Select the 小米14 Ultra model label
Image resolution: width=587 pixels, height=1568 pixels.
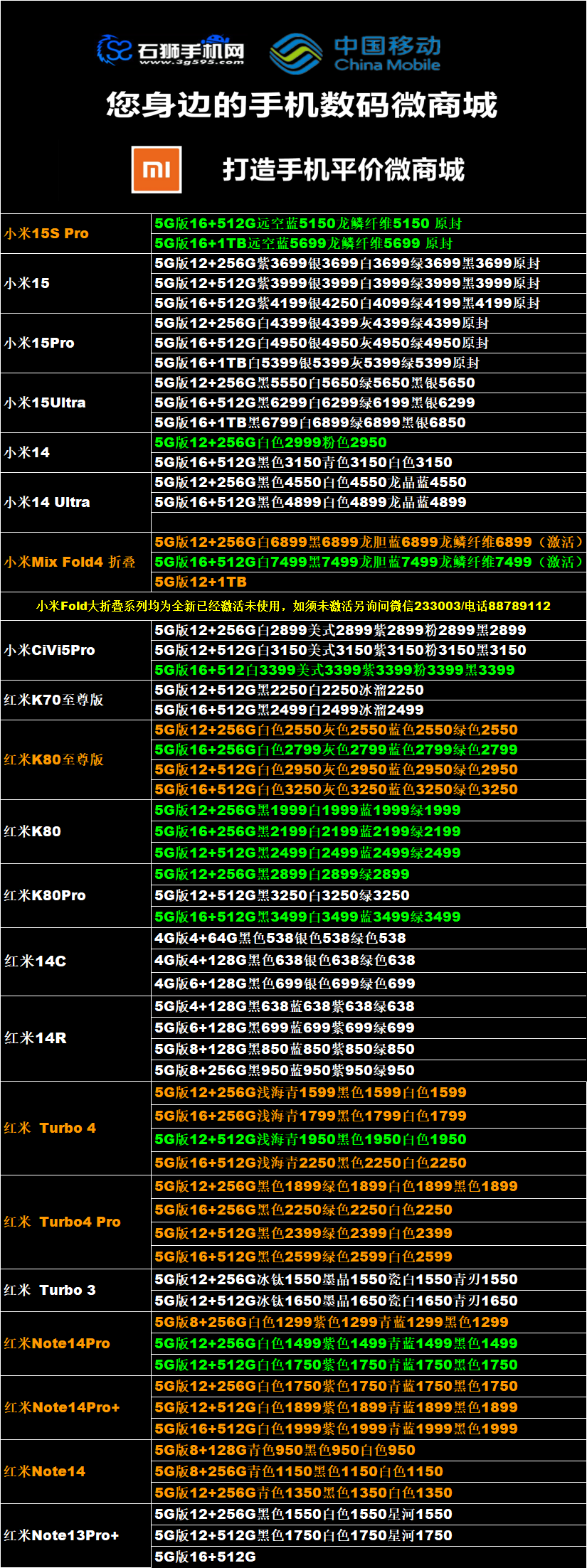coord(47,502)
